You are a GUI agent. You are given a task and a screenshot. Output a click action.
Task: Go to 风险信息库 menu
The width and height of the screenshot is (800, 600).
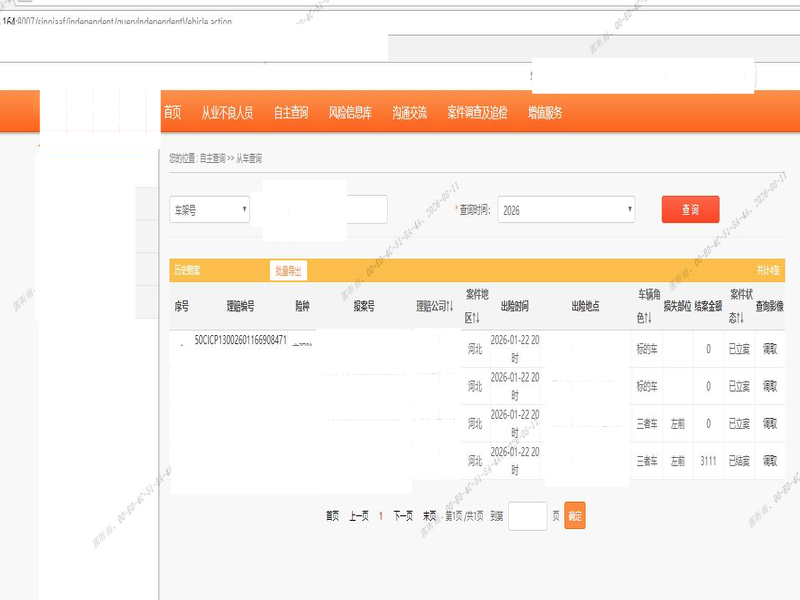(350, 112)
